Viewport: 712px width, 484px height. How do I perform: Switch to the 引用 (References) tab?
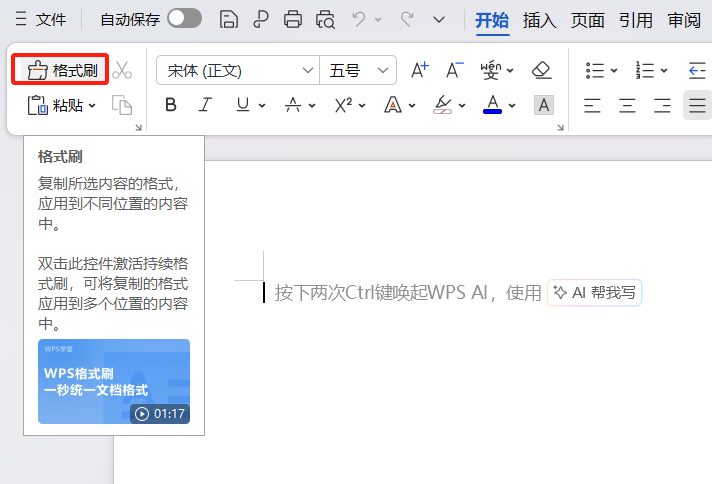(x=636, y=20)
